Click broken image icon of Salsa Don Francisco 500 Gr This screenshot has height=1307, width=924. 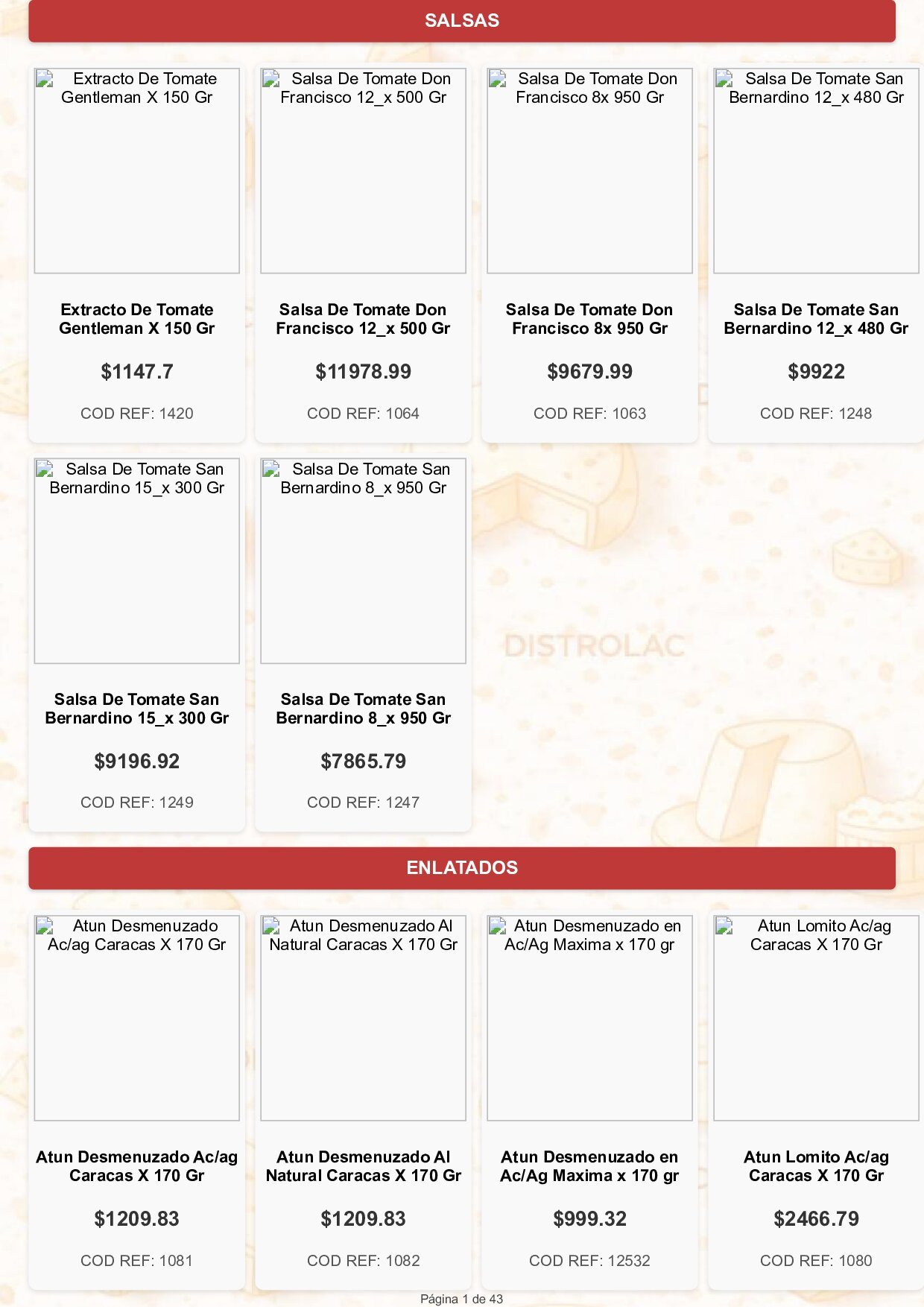[x=271, y=78]
